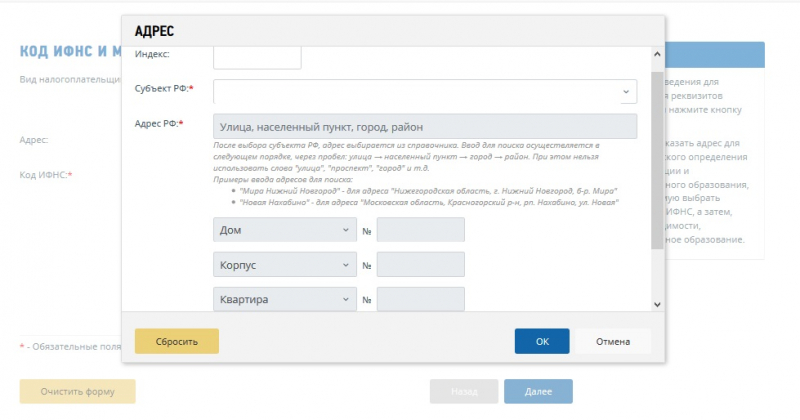
Task: Click the Отмена button
Action: coord(613,341)
